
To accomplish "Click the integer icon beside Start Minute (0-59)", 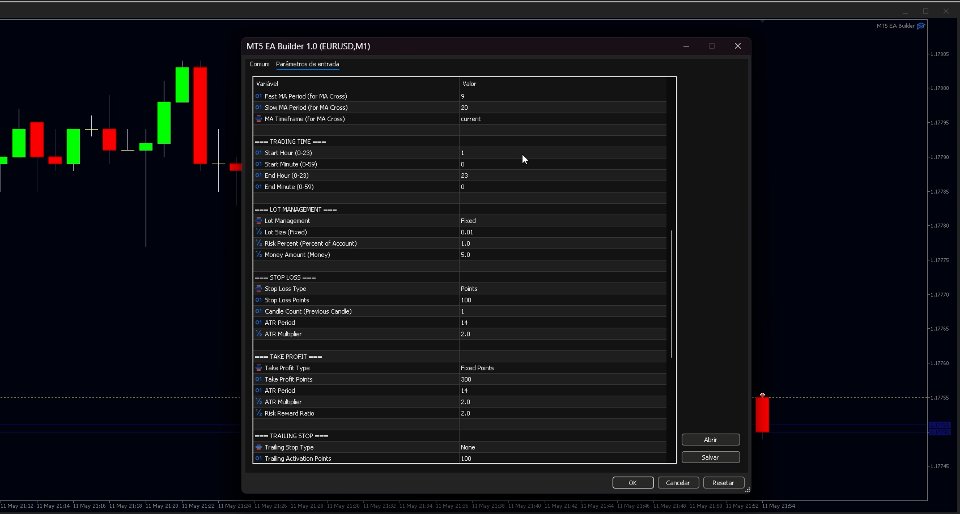I will click(258, 165).
